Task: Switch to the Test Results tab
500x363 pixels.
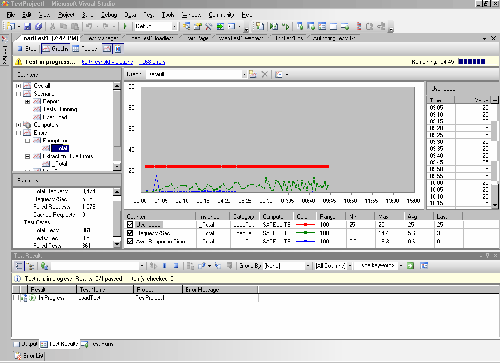Action: (60, 344)
